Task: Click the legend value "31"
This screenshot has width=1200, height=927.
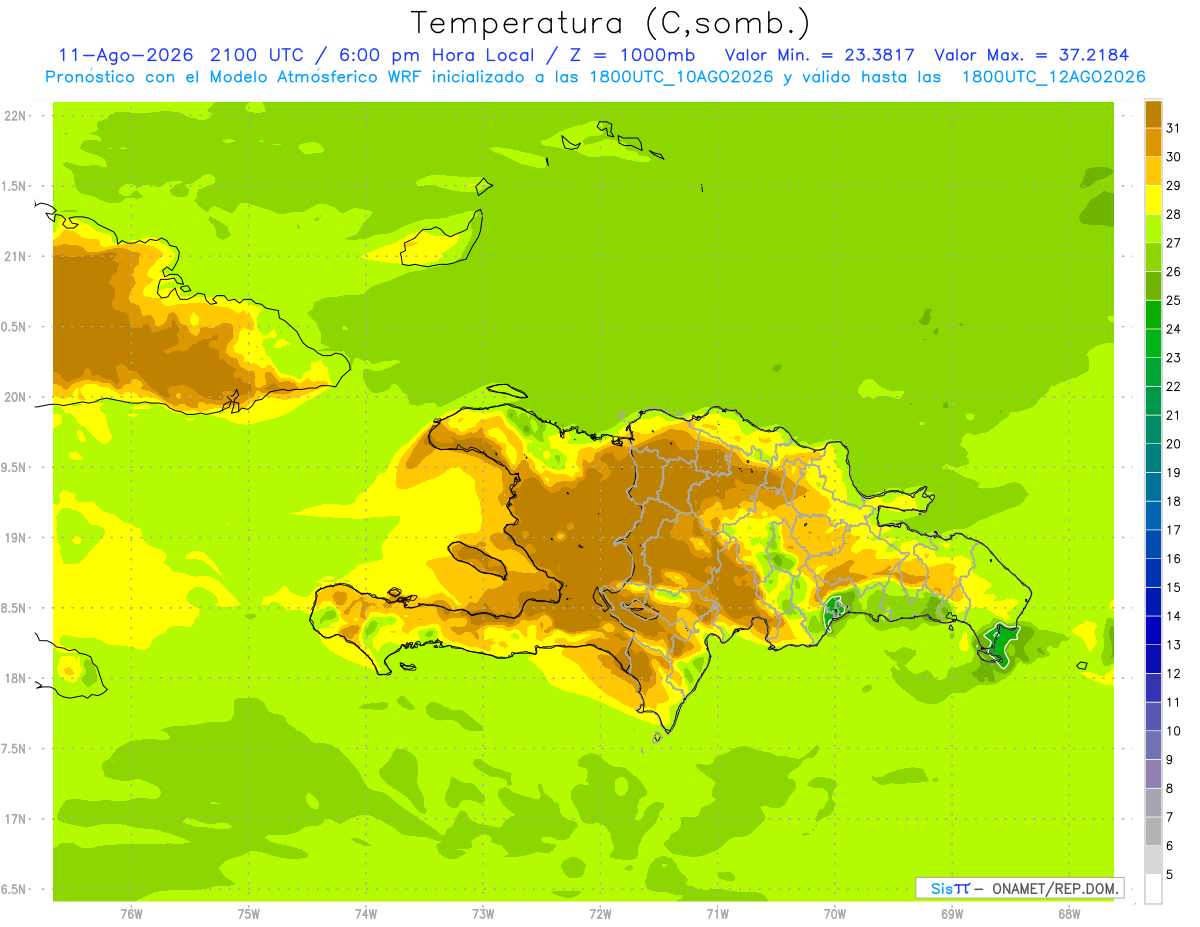Action: [x=1174, y=128]
